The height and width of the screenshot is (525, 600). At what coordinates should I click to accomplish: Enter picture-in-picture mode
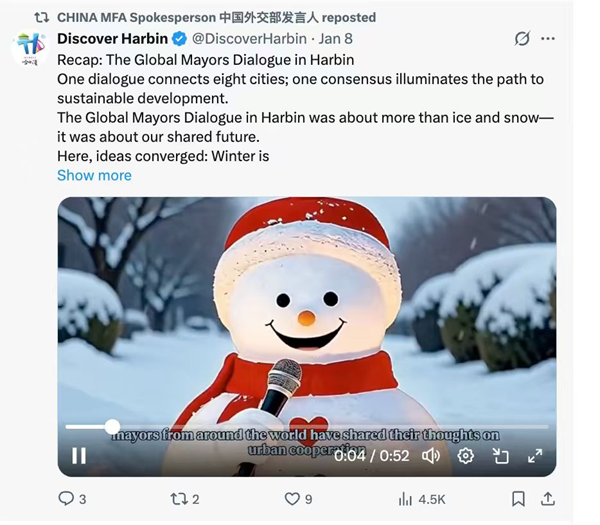(x=500, y=456)
